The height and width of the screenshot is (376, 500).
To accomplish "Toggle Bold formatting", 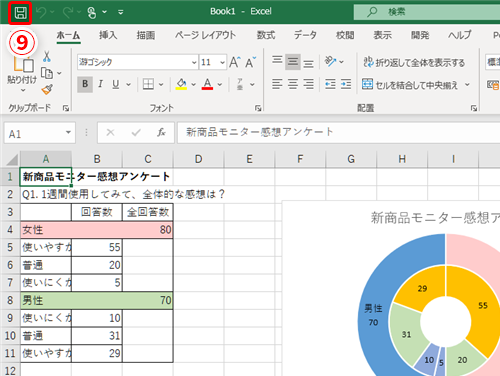I will tap(85, 84).
